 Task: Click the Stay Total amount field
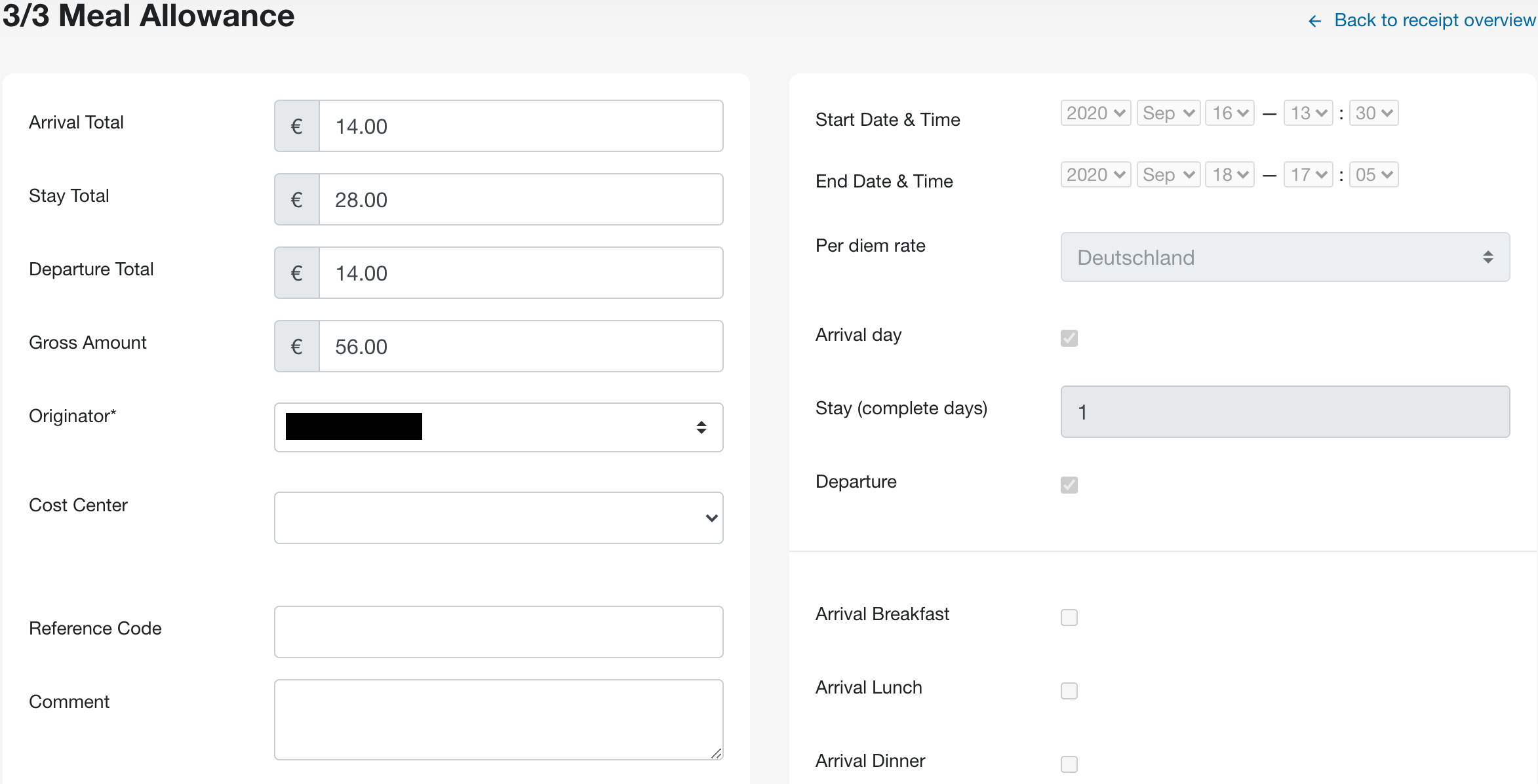[521, 199]
